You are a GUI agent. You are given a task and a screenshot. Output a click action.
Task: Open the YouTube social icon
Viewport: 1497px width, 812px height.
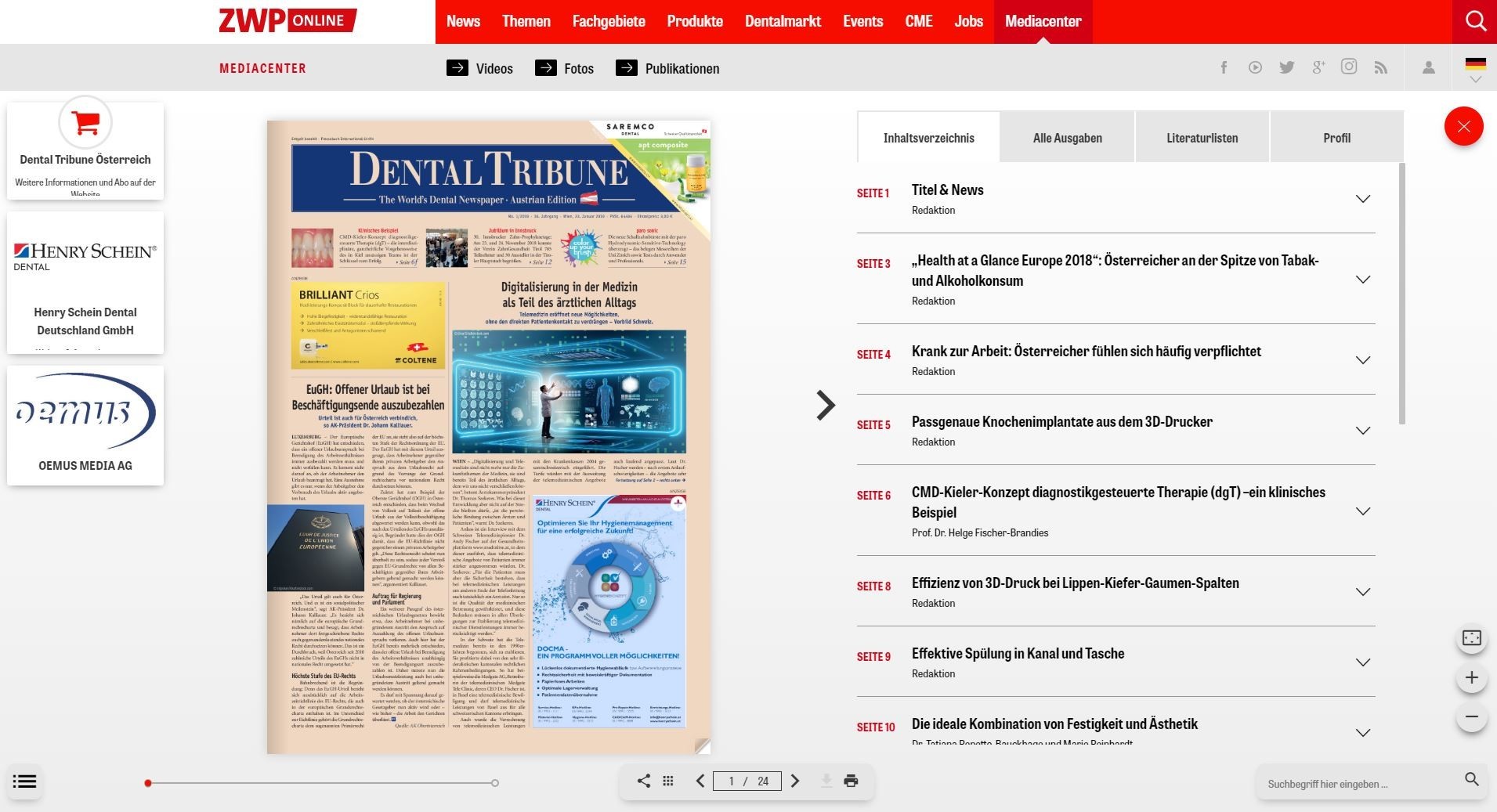coord(1255,67)
